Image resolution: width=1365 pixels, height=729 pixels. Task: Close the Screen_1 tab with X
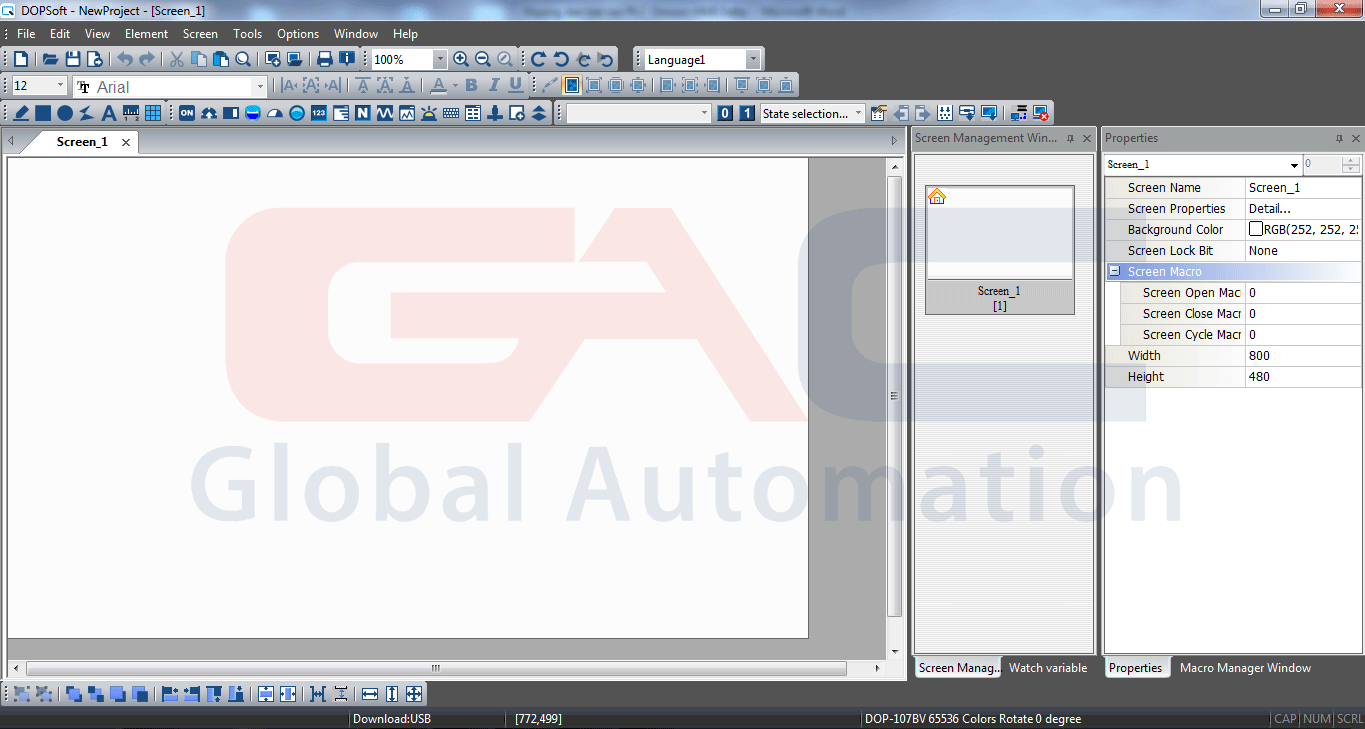click(126, 142)
